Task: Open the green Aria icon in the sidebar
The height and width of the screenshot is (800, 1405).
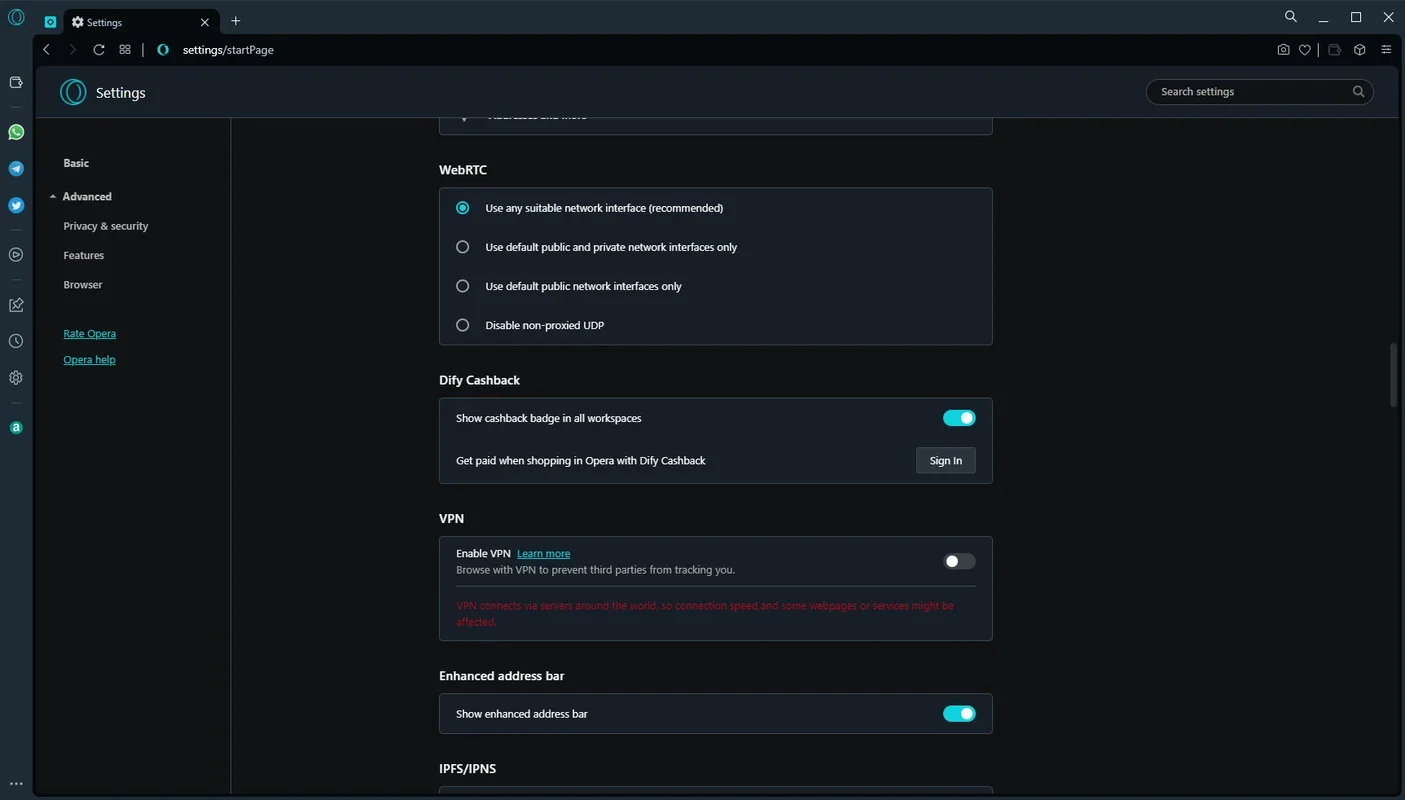Action: pos(16,428)
